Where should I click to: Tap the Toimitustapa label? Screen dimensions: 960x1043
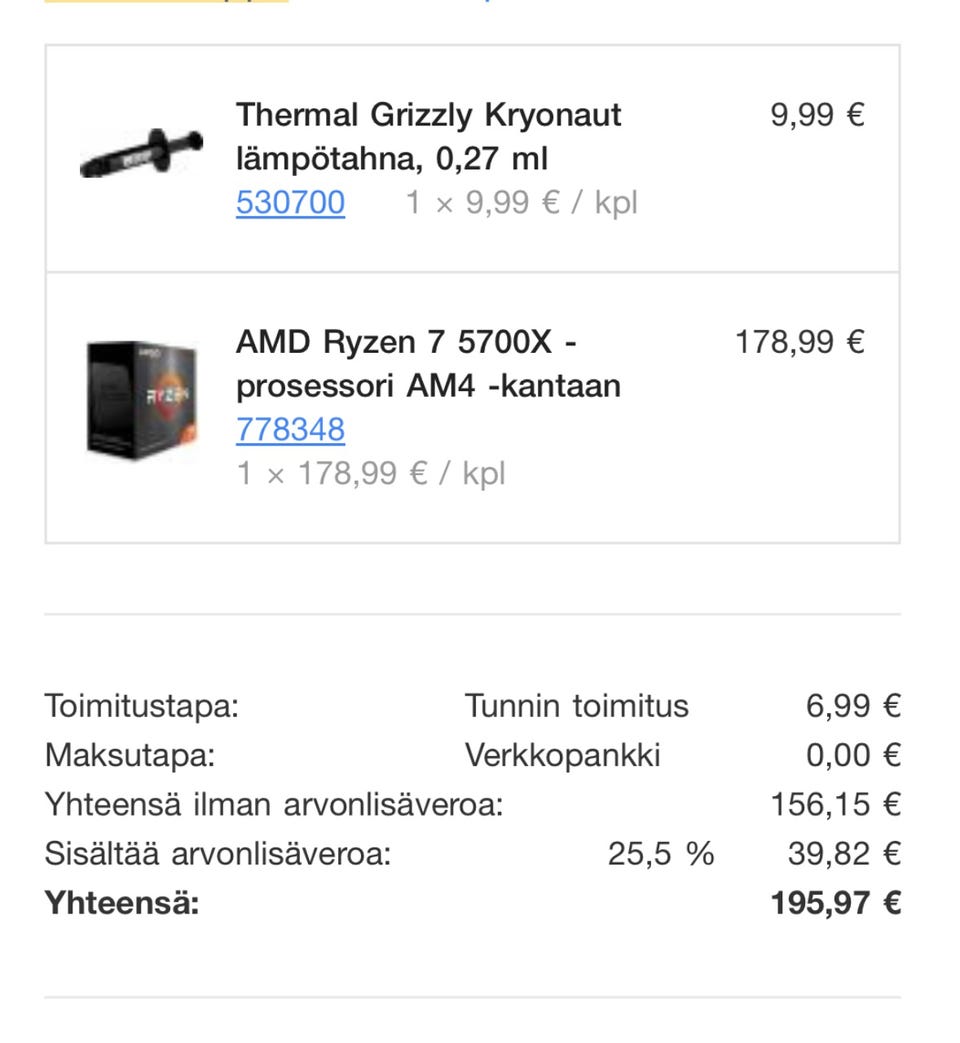pos(141,706)
